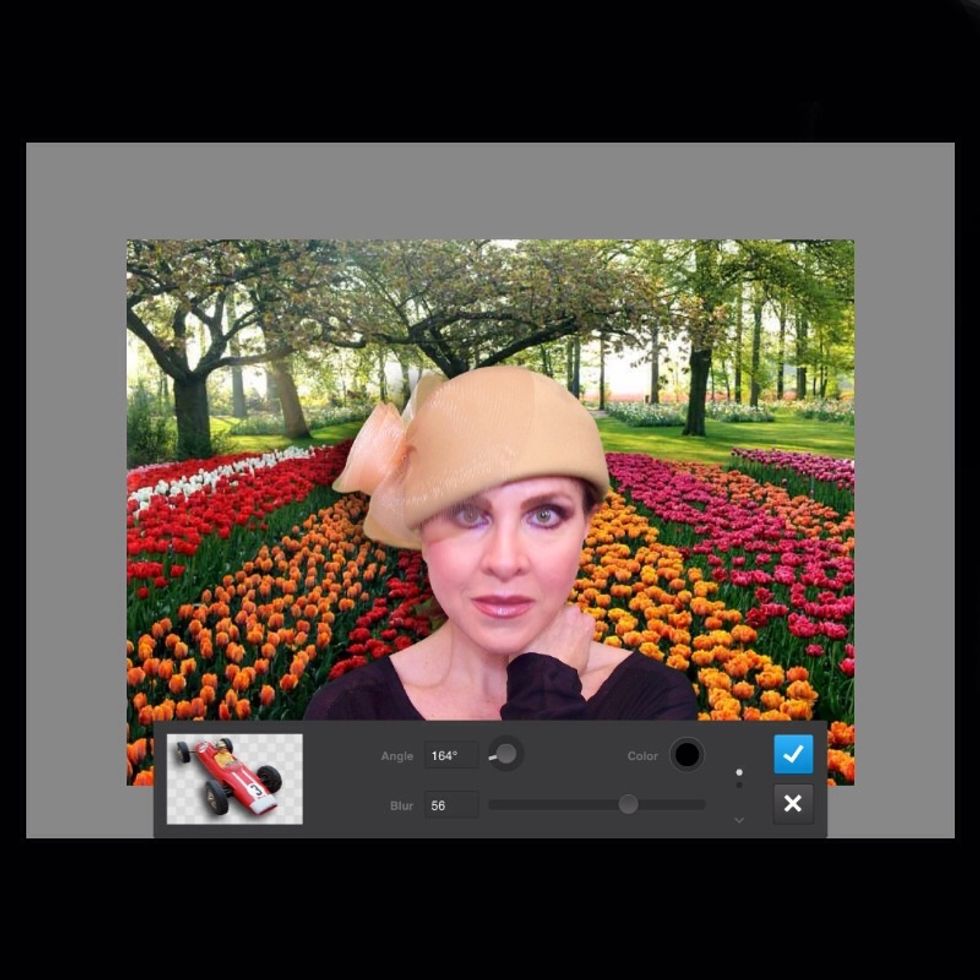
Task: Select the Blur value field showing 56
Action: (450, 805)
